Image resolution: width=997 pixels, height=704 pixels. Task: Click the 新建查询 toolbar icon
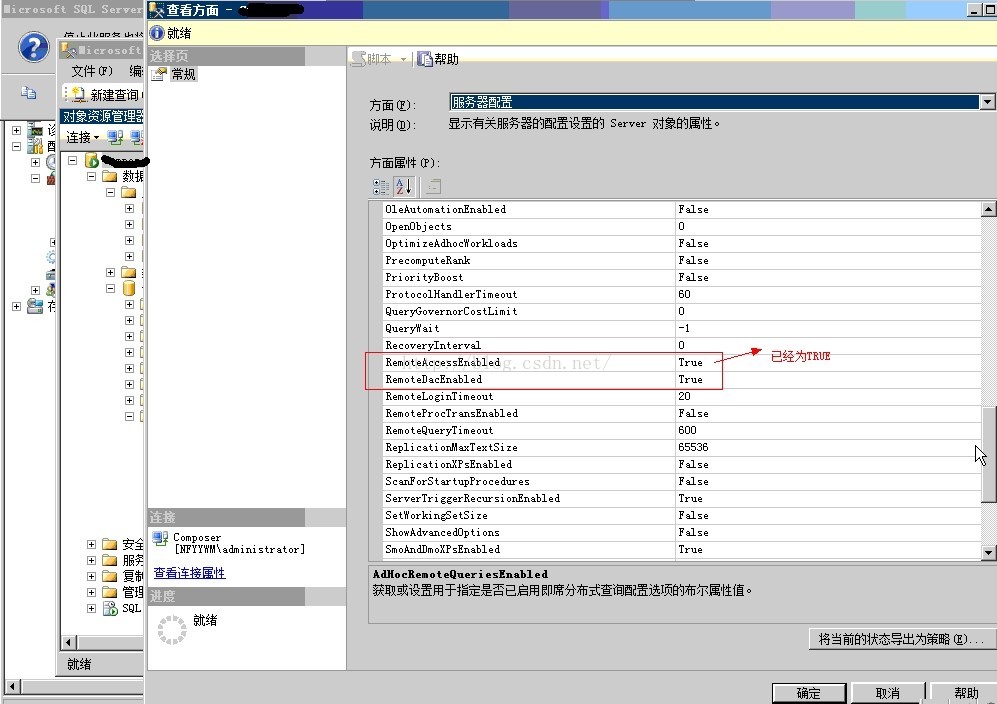[x=76, y=95]
